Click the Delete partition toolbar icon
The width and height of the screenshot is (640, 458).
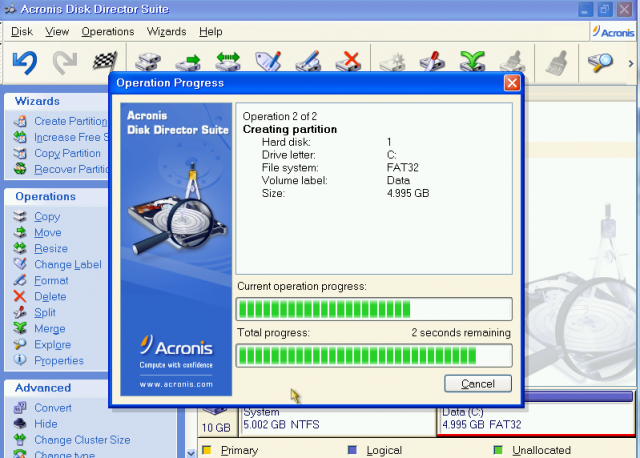tap(348, 61)
